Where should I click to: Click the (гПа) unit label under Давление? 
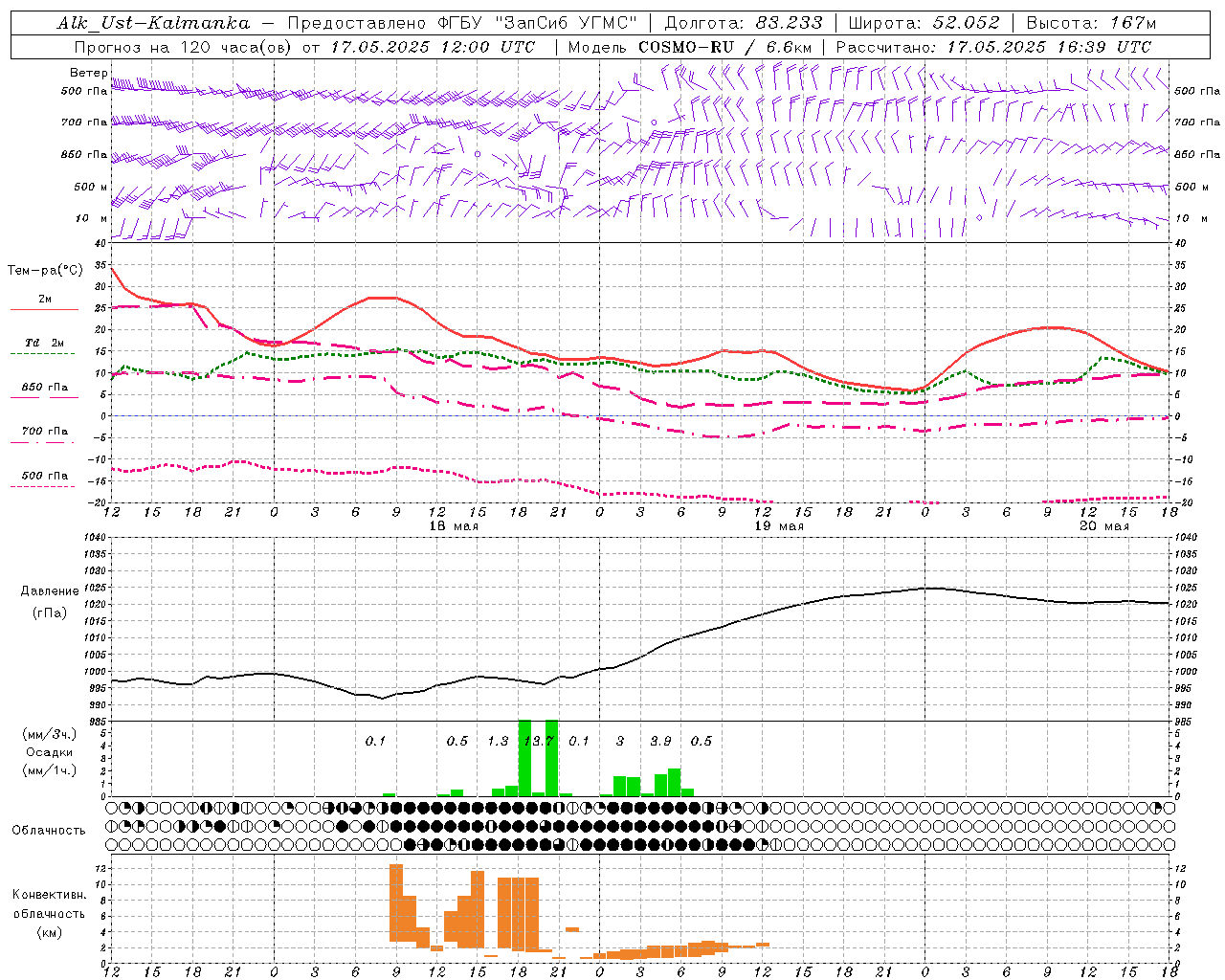click(x=50, y=612)
